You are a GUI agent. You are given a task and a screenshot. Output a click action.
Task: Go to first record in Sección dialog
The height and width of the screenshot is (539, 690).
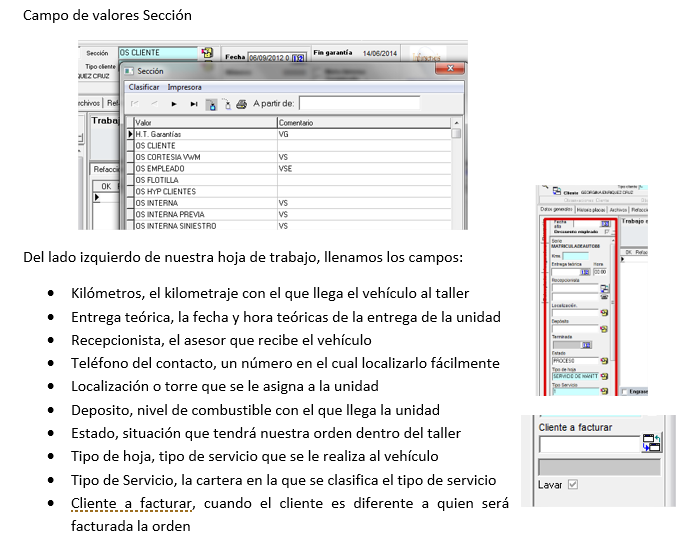point(135,104)
